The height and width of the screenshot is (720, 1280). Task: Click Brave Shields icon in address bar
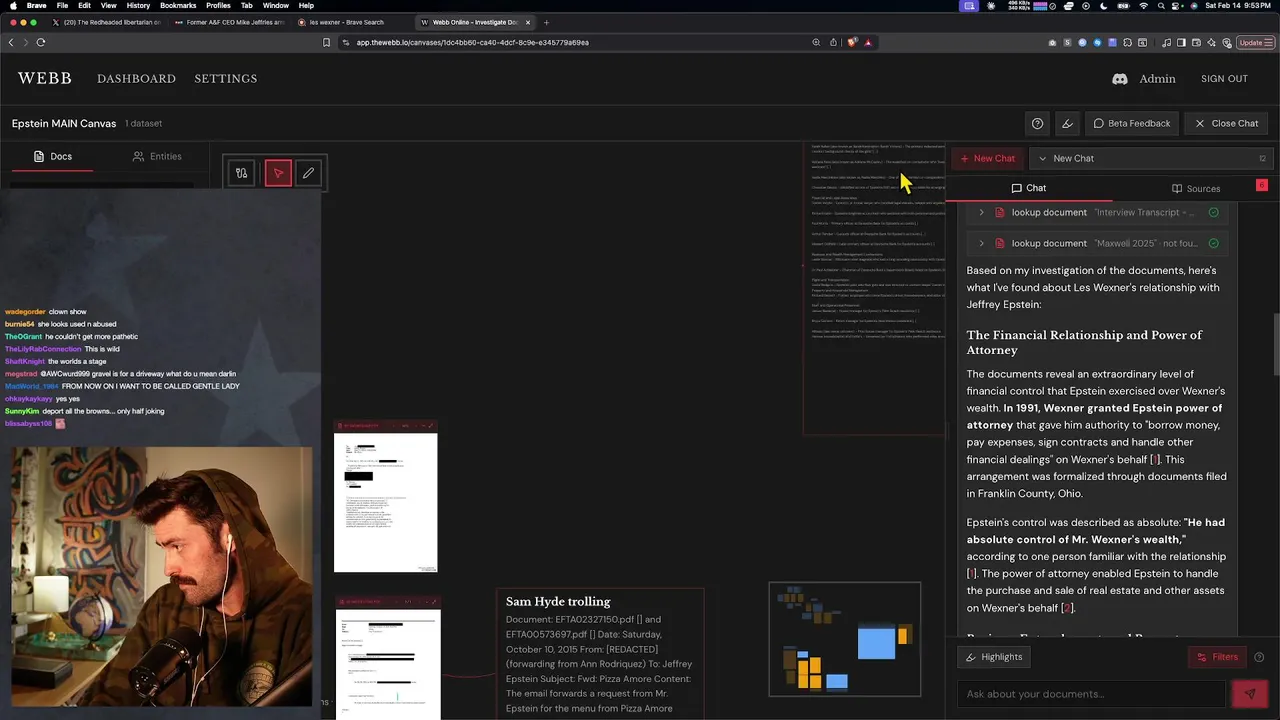point(851,42)
